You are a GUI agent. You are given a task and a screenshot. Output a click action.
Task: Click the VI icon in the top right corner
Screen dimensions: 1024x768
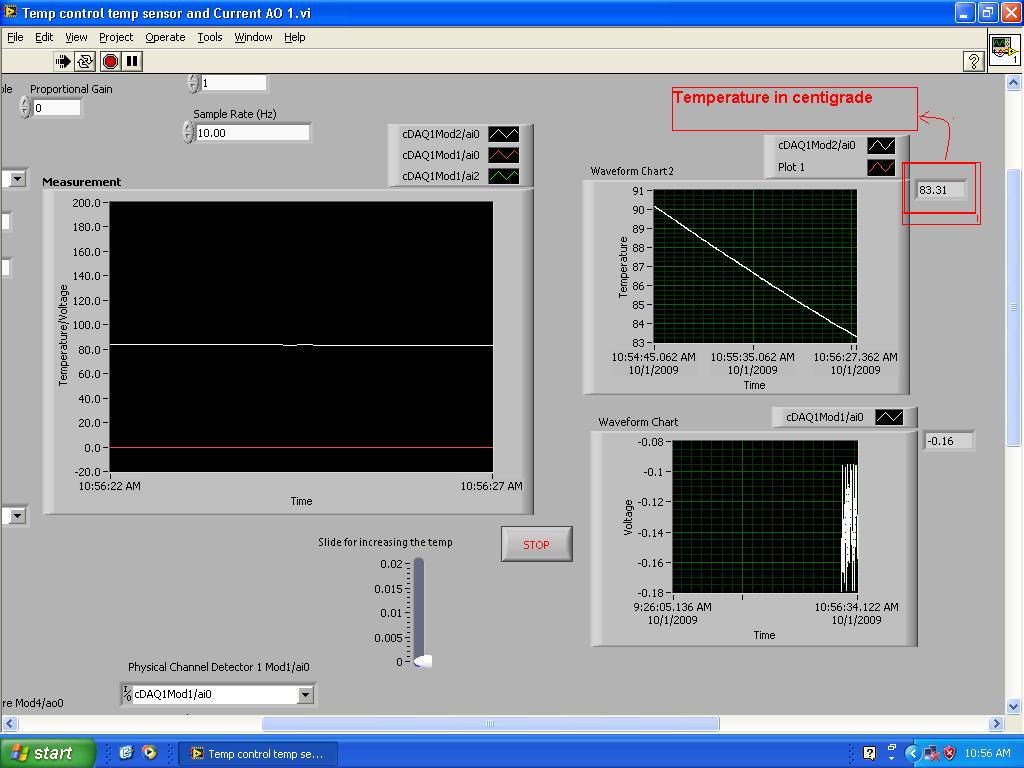pos(1004,50)
